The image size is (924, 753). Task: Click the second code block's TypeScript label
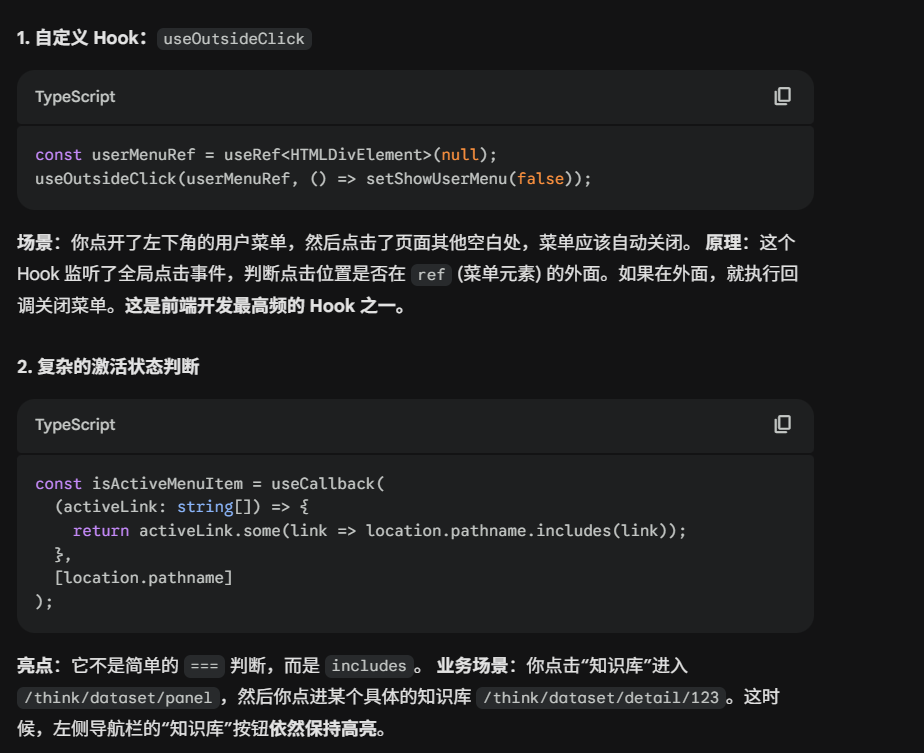click(75, 425)
